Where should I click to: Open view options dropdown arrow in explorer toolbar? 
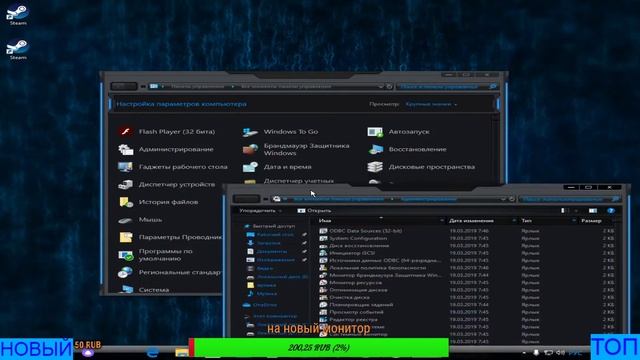click(576, 211)
